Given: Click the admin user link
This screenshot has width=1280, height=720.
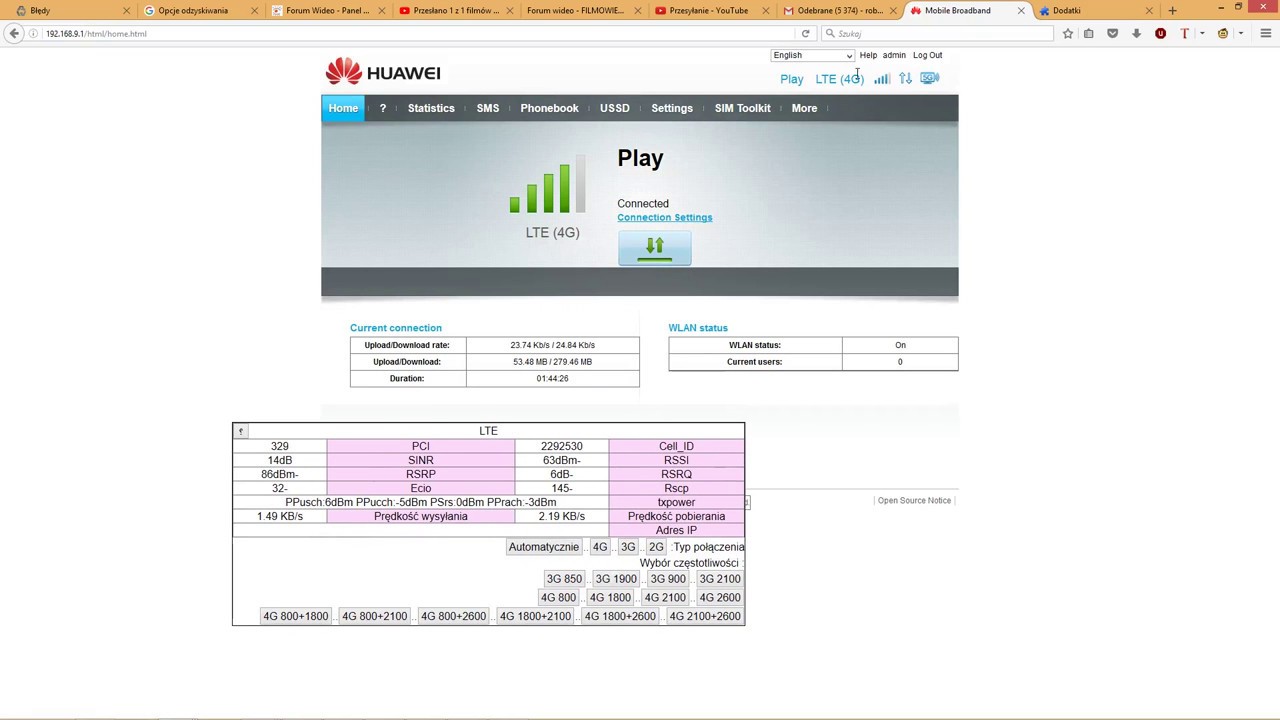Looking at the screenshot, I should (894, 55).
